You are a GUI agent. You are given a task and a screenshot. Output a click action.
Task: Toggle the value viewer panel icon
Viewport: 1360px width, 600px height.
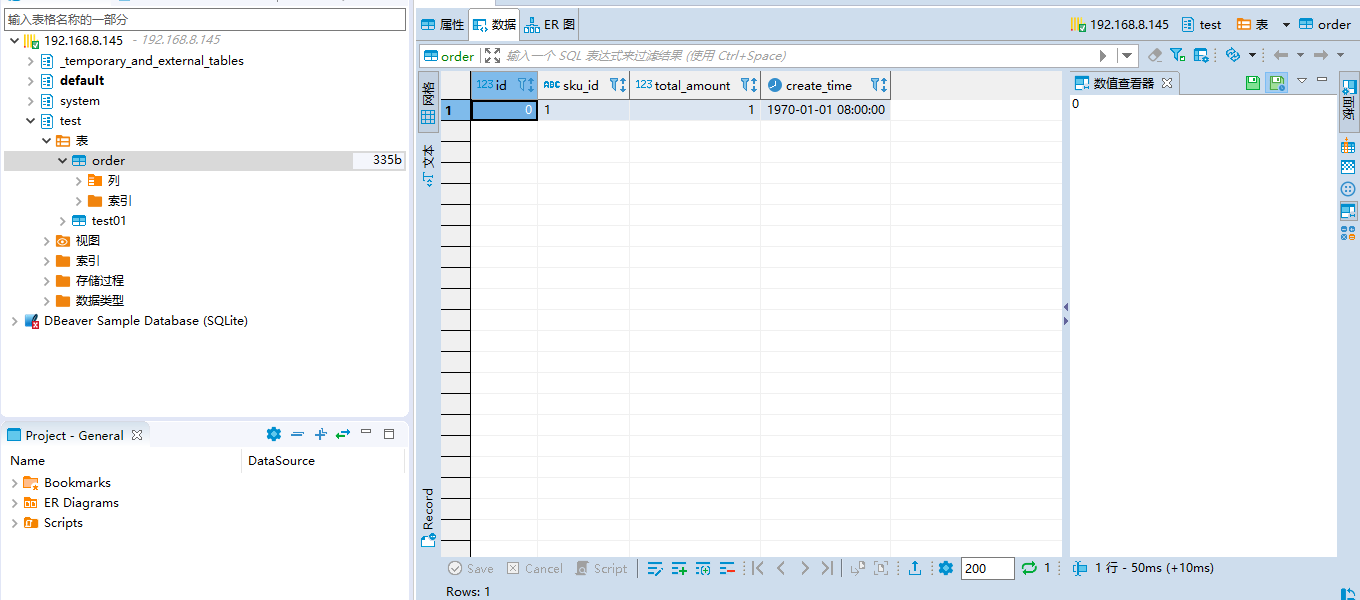1348,211
